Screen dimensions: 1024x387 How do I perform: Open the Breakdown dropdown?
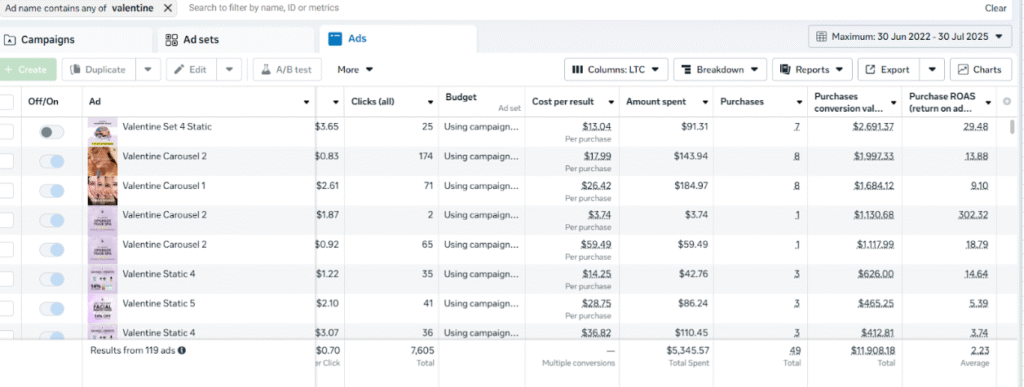(720, 70)
